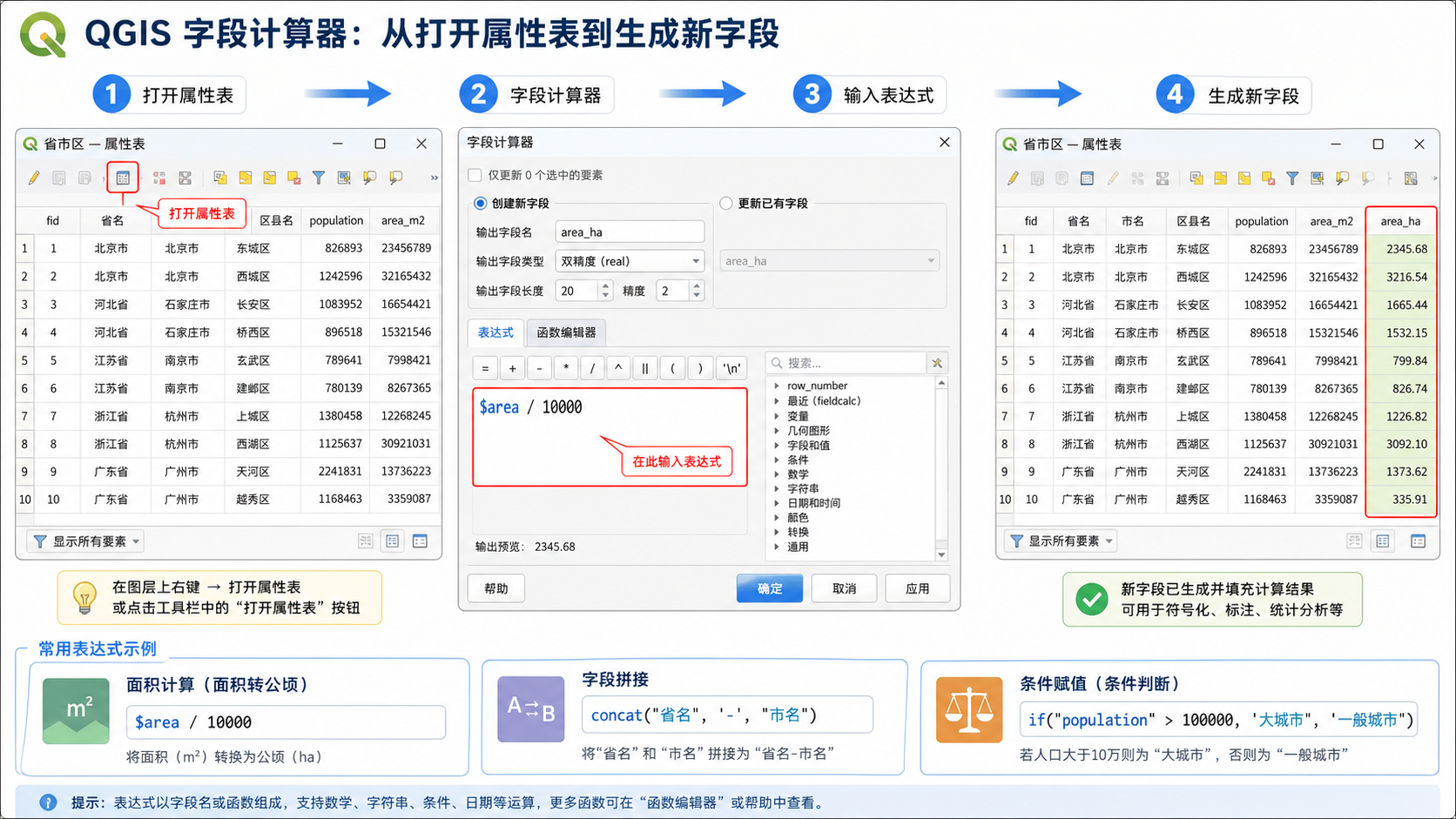The width and height of the screenshot is (1456, 819).
Task: Click deselect icon with red X in result table
Action: [x=1268, y=178]
